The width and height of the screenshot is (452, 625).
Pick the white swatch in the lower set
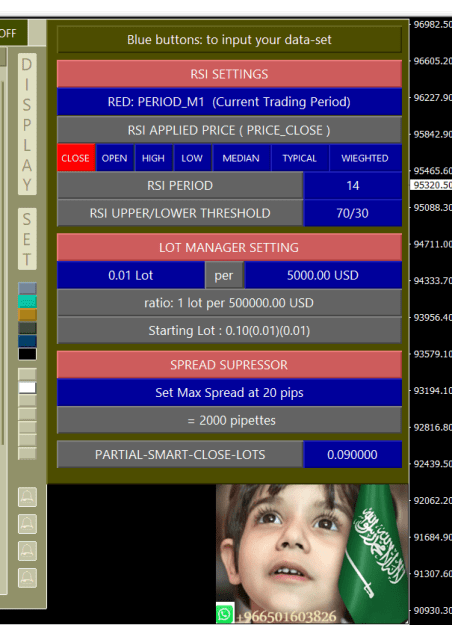point(27,388)
